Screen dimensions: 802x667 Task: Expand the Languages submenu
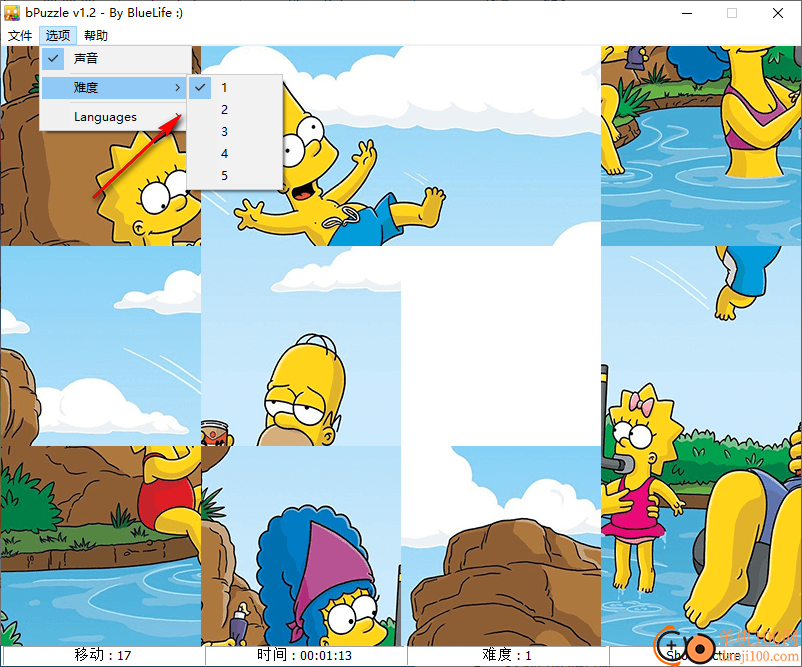[x=116, y=117]
